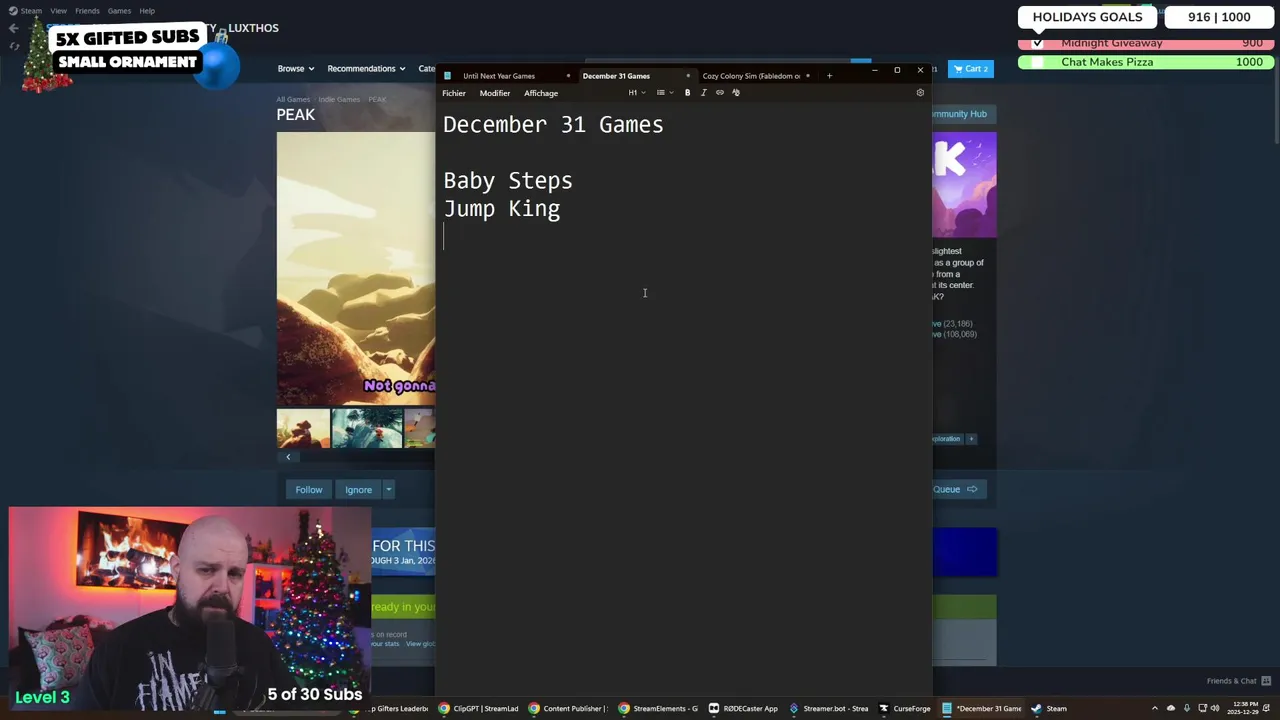Open Steam from the taskbar
This screenshot has height=720, width=1280.
pos(1049,709)
